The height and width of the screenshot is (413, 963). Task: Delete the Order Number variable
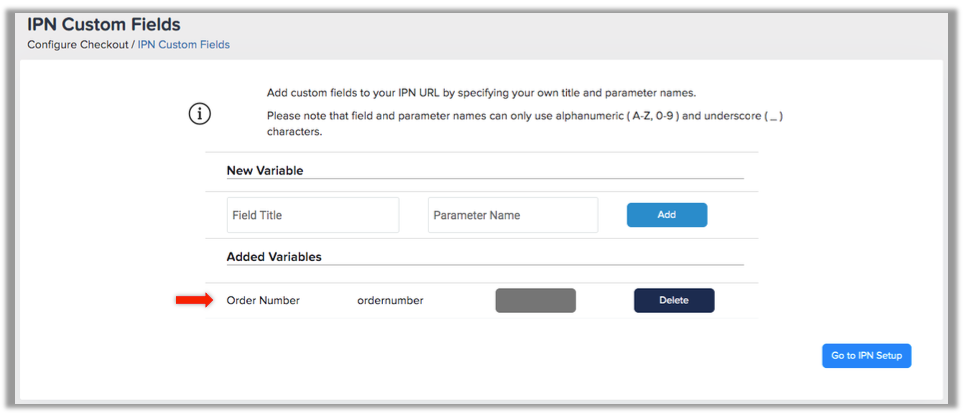(x=674, y=301)
